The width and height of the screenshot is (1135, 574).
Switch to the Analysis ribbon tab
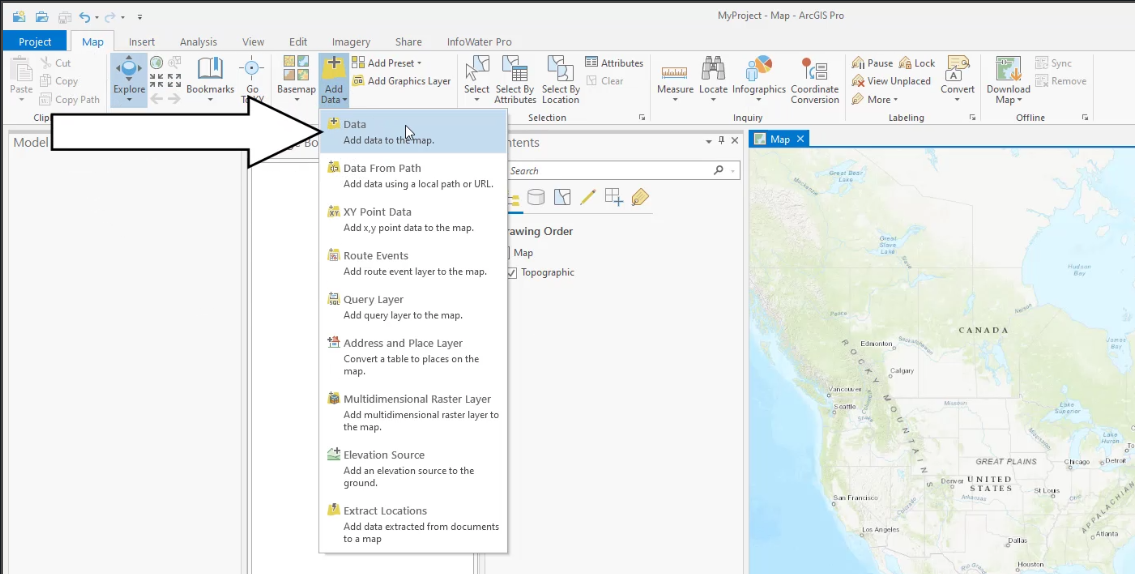198,41
